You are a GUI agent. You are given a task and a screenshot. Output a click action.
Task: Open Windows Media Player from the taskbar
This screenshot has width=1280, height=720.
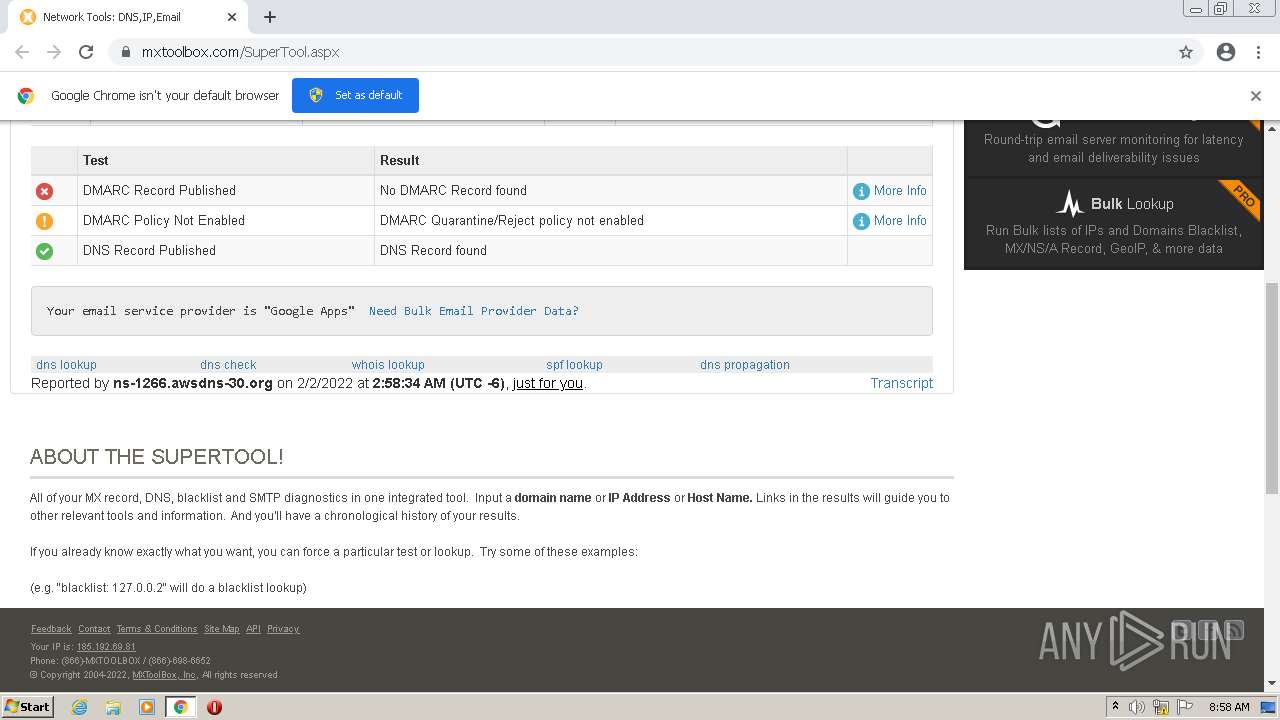coord(147,707)
